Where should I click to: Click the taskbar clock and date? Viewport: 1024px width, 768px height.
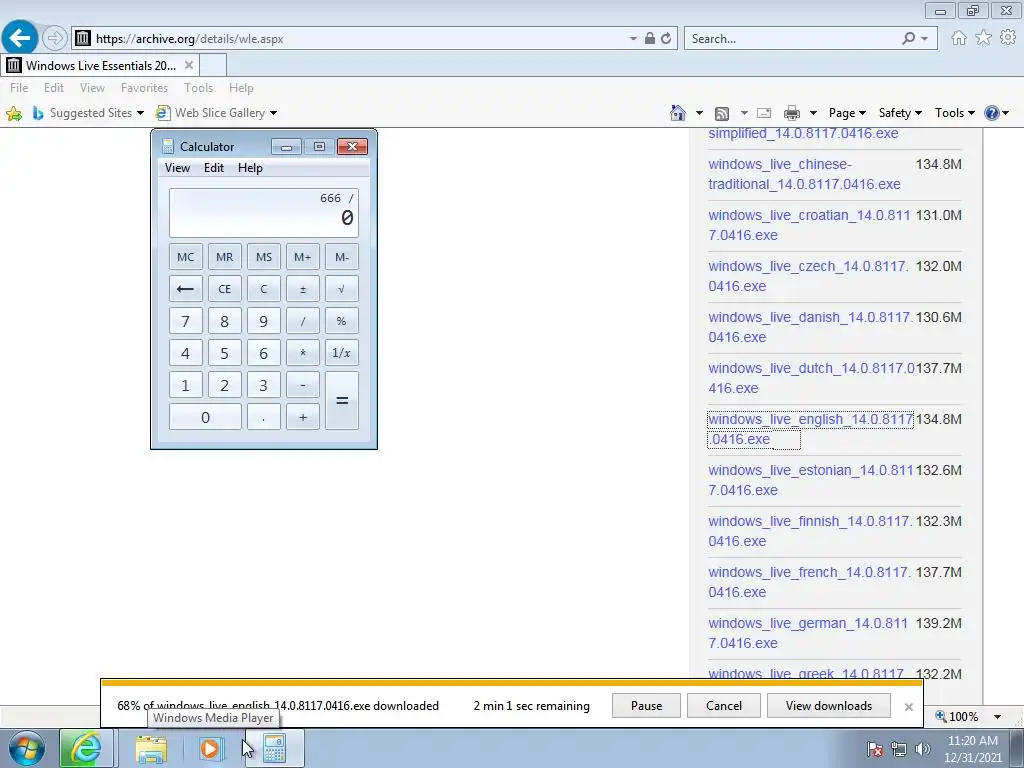(x=972, y=749)
